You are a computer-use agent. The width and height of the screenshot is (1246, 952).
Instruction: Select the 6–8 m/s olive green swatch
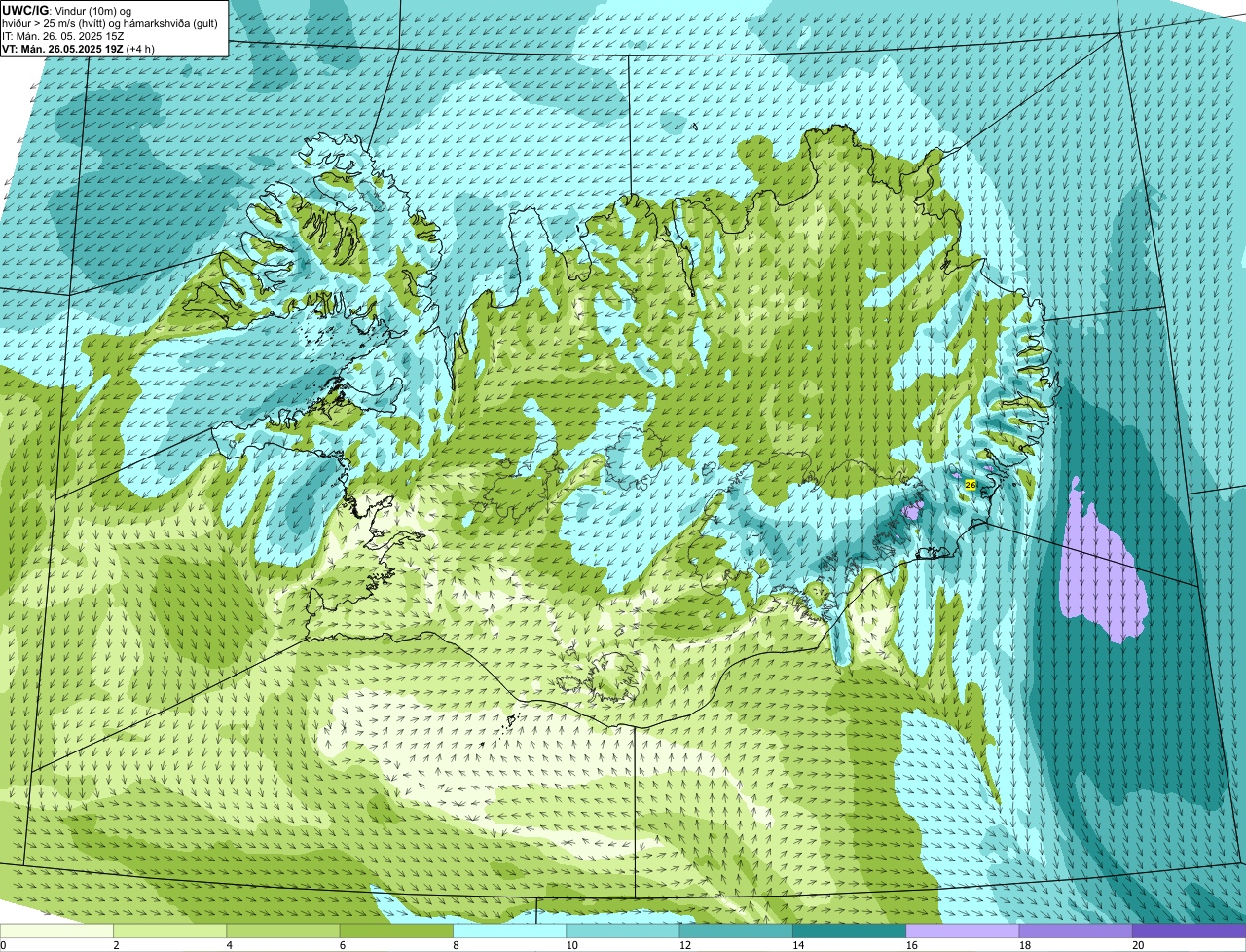(396, 931)
